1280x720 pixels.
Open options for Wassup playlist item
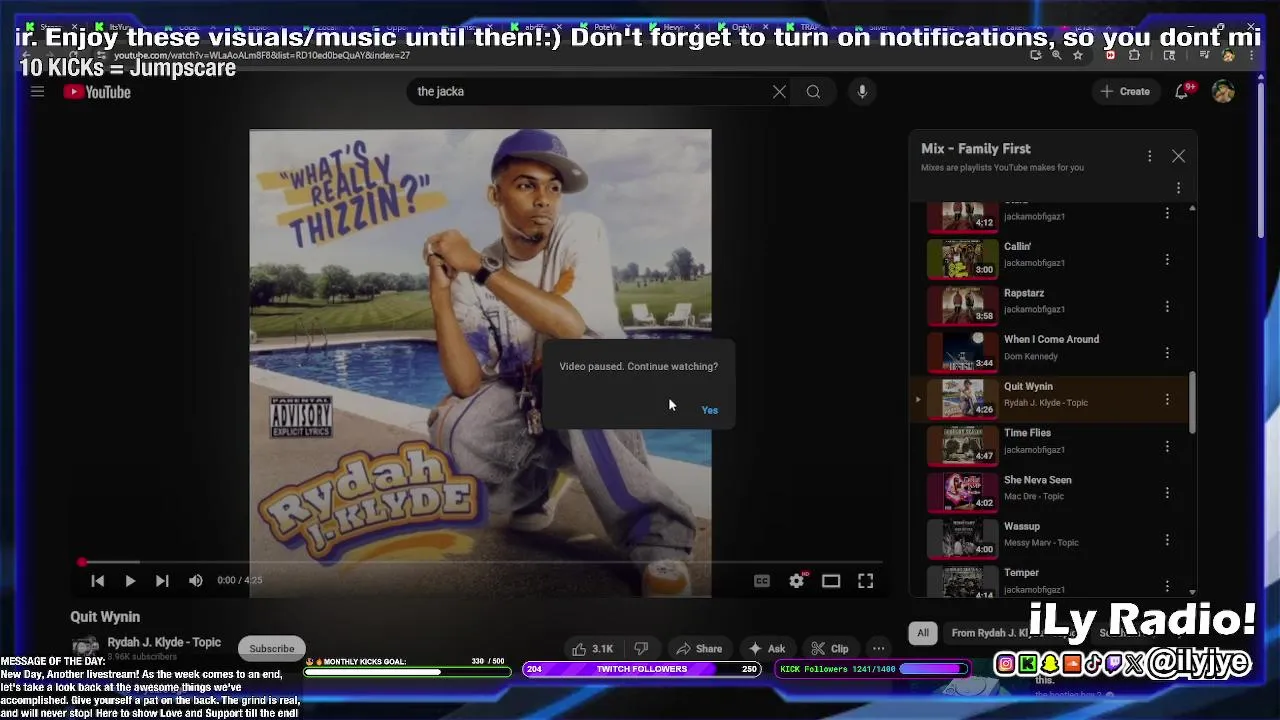point(1167,540)
